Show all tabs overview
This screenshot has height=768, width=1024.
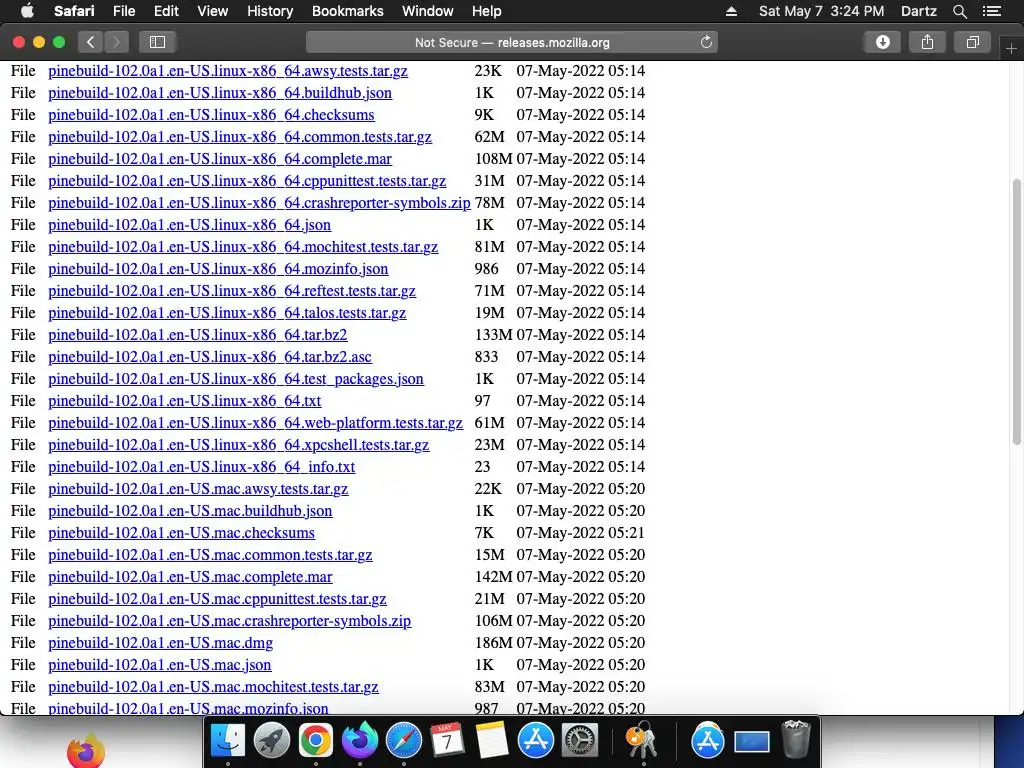972,42
